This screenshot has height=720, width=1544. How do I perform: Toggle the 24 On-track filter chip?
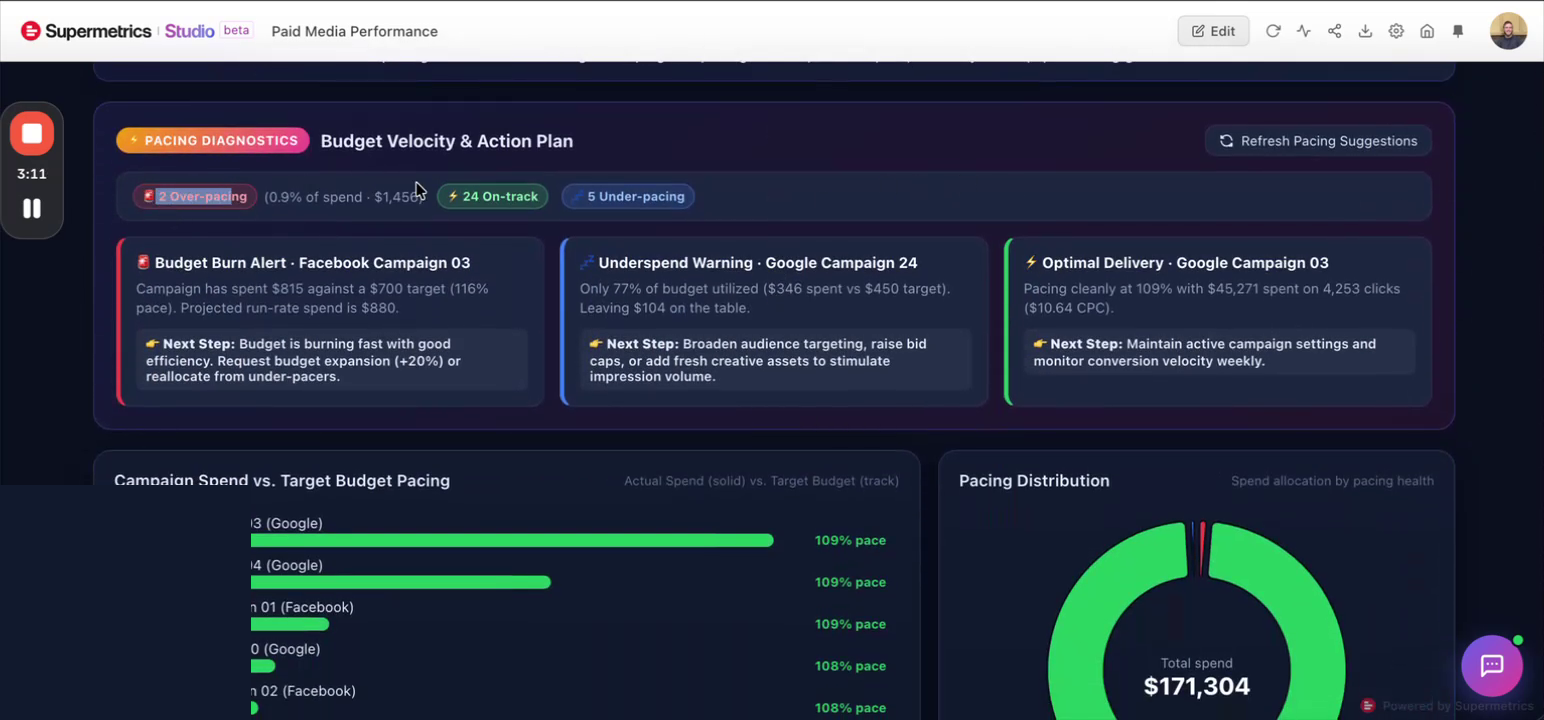pos(492,196)
